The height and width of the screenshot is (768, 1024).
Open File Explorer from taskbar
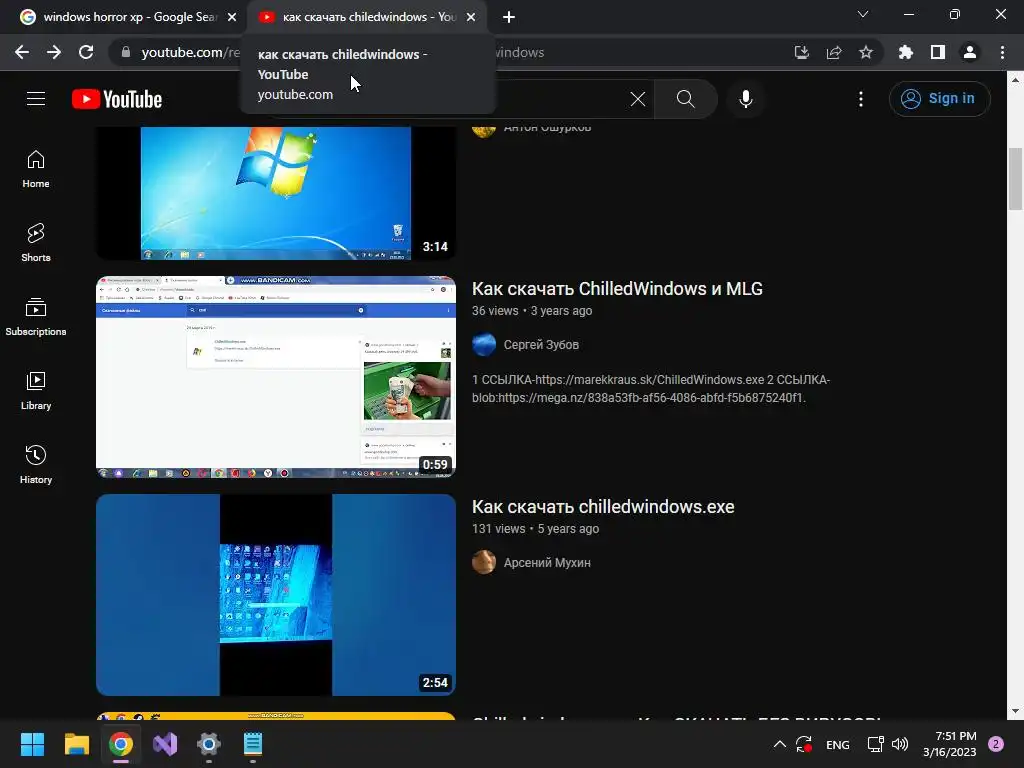[x=76, y=744]
